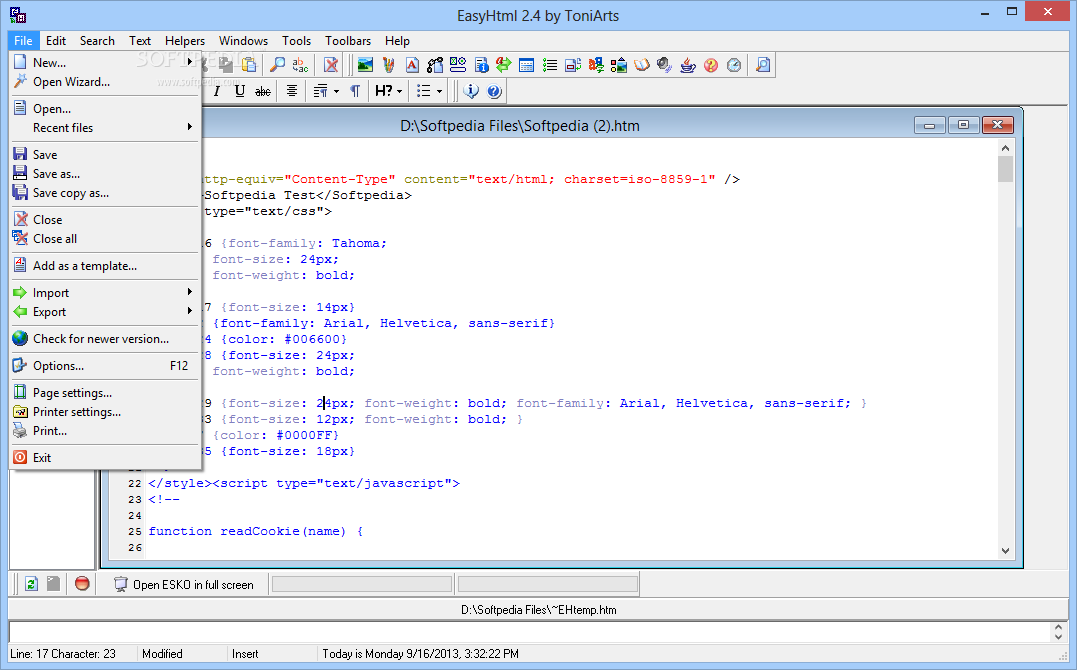Image resolution: width=1077 pixels, height=670 pixels.
Task: Click the red X close-document toolbar icon
Action: coord(331,65)
